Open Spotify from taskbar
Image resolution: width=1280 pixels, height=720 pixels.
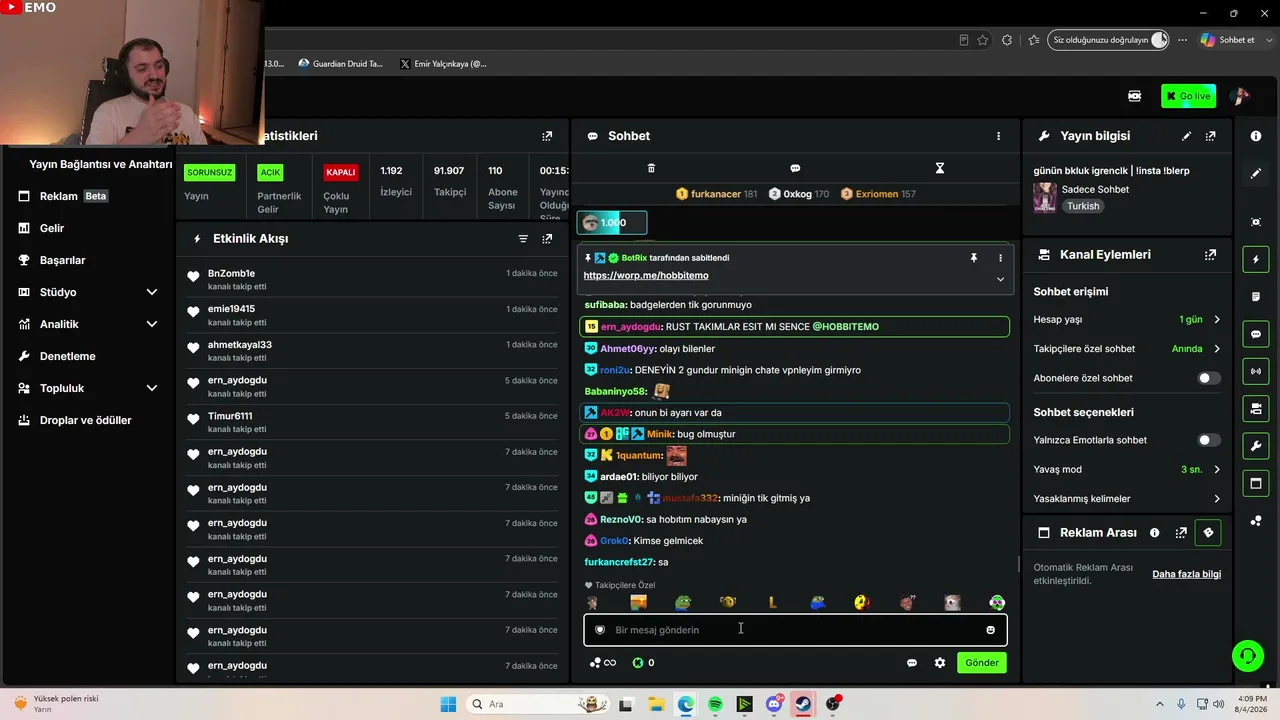point(715,704)
